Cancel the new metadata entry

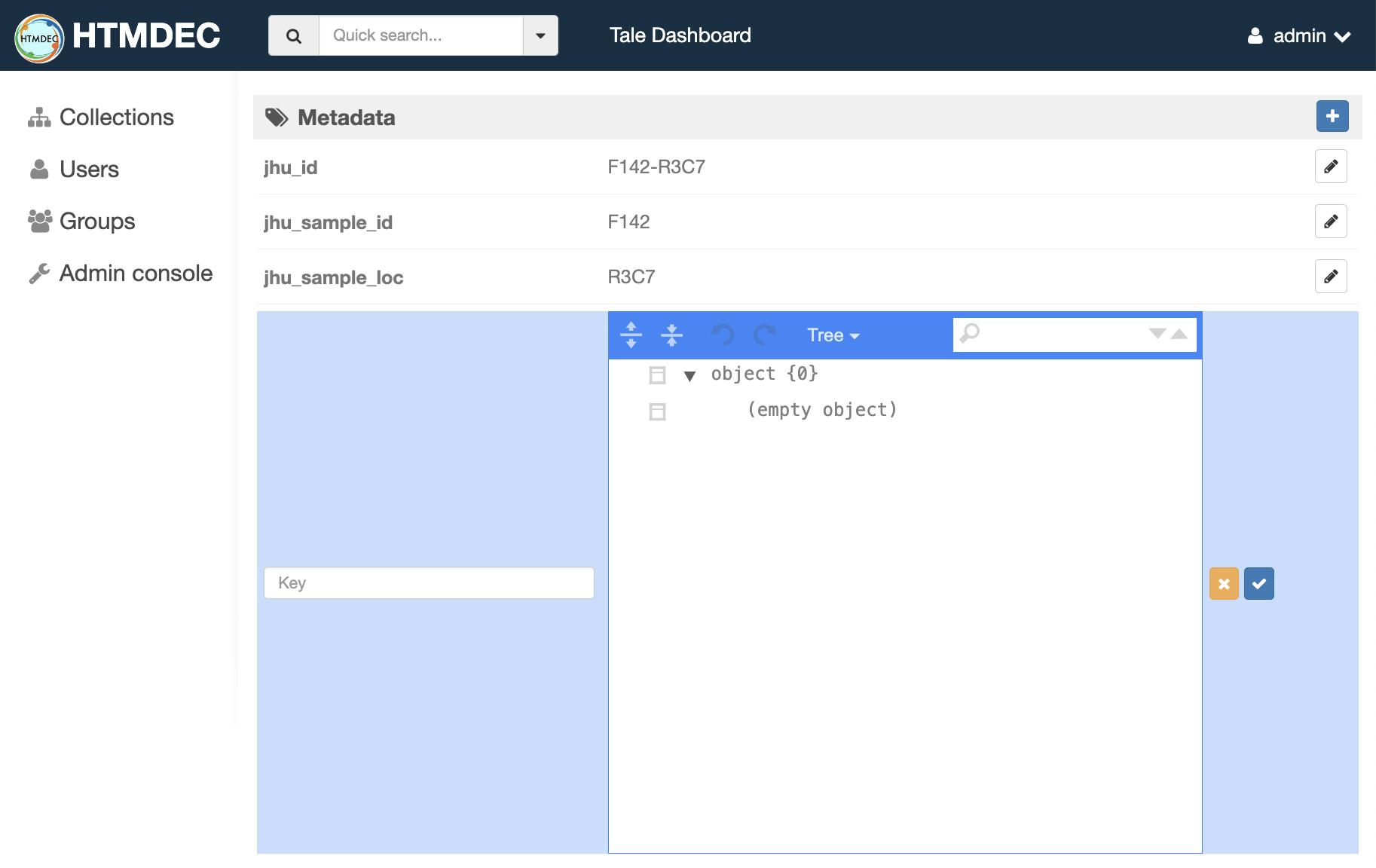[1223, 584]
